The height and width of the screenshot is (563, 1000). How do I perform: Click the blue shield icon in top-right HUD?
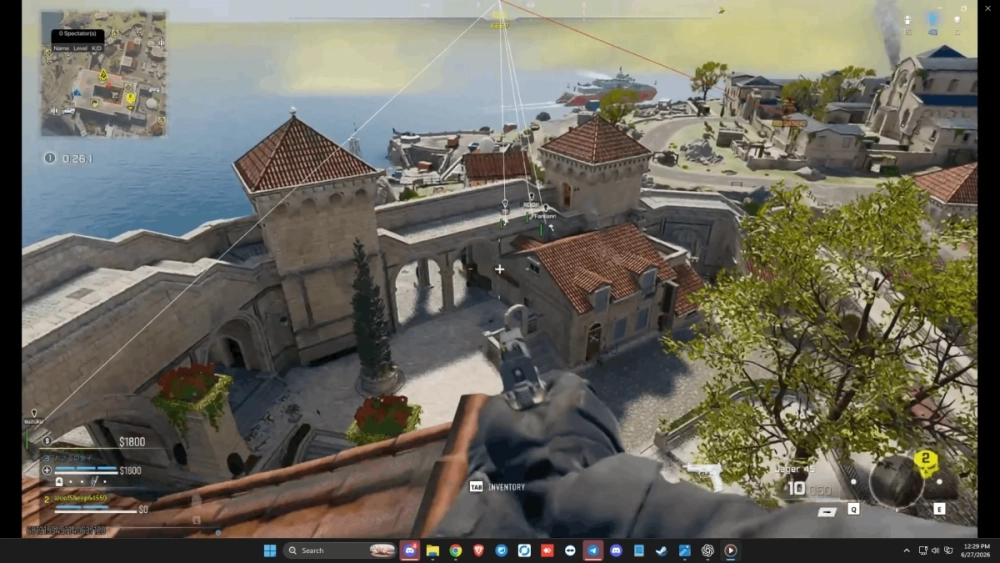pyautogui.click(x=933, y=20)
